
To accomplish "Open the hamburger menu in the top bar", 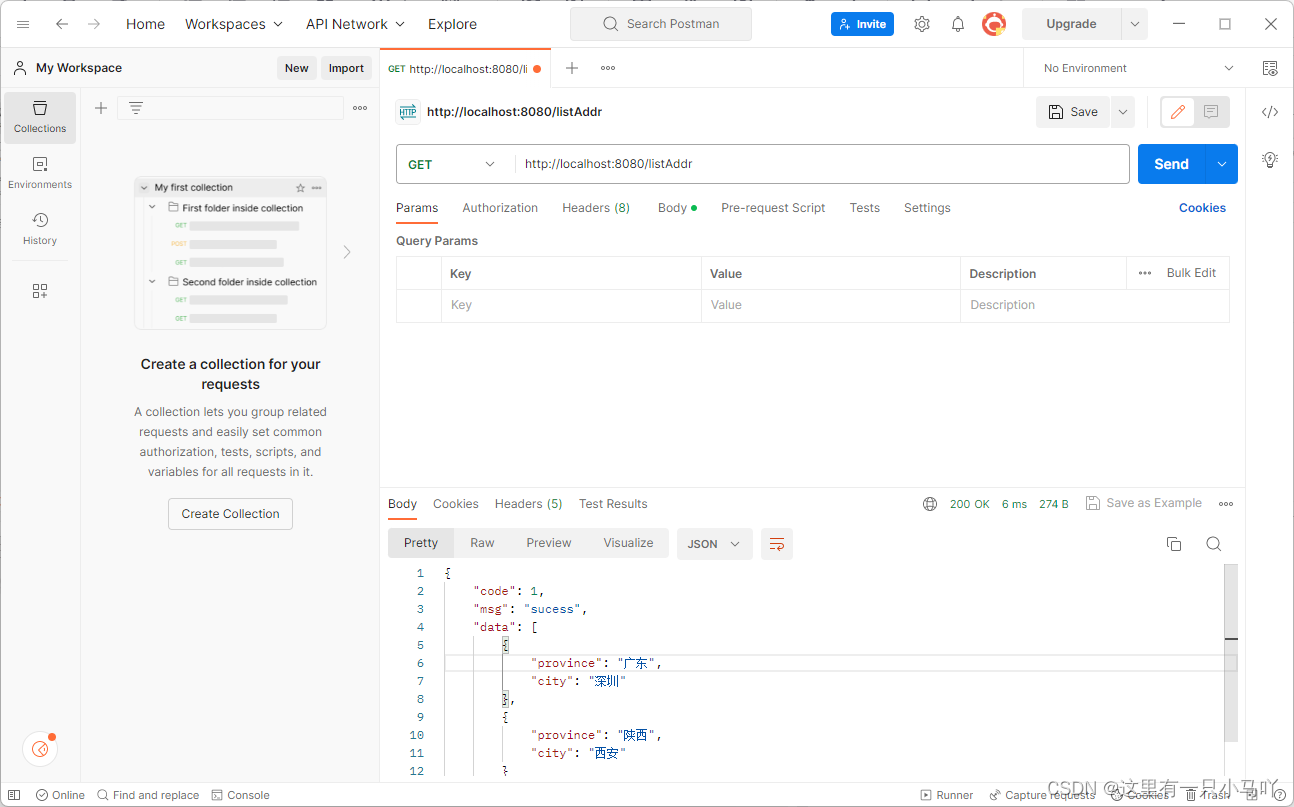I will (23, 24).
